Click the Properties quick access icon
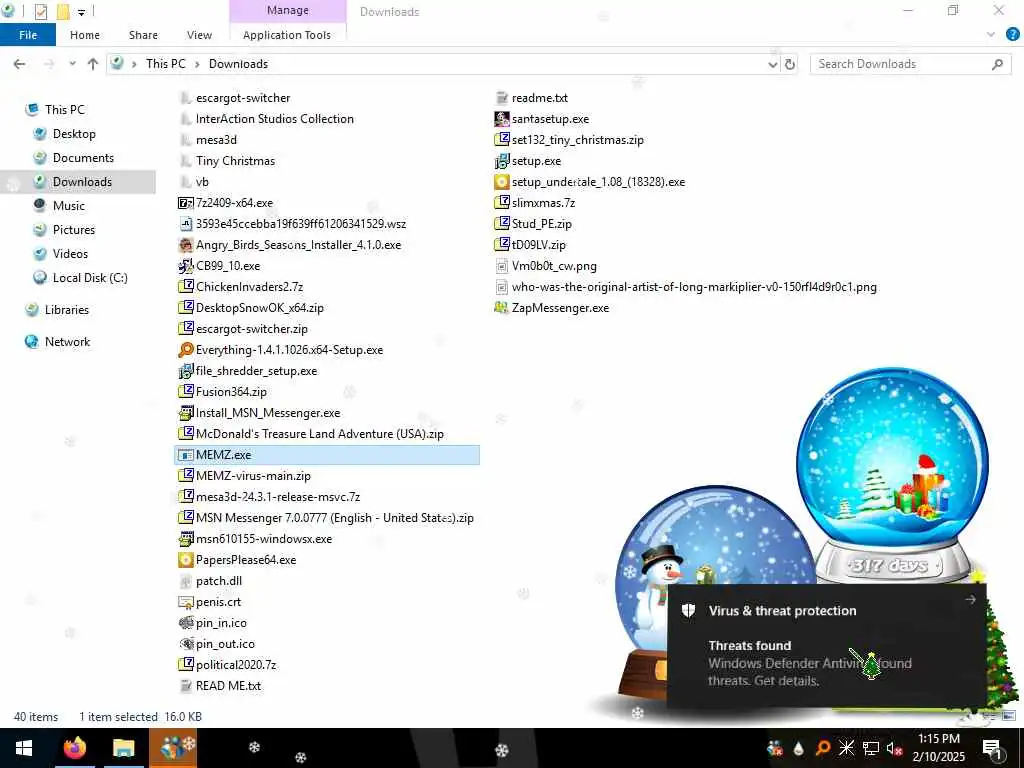This screenshot has width=1024, height=768. (x=40, y=11)
